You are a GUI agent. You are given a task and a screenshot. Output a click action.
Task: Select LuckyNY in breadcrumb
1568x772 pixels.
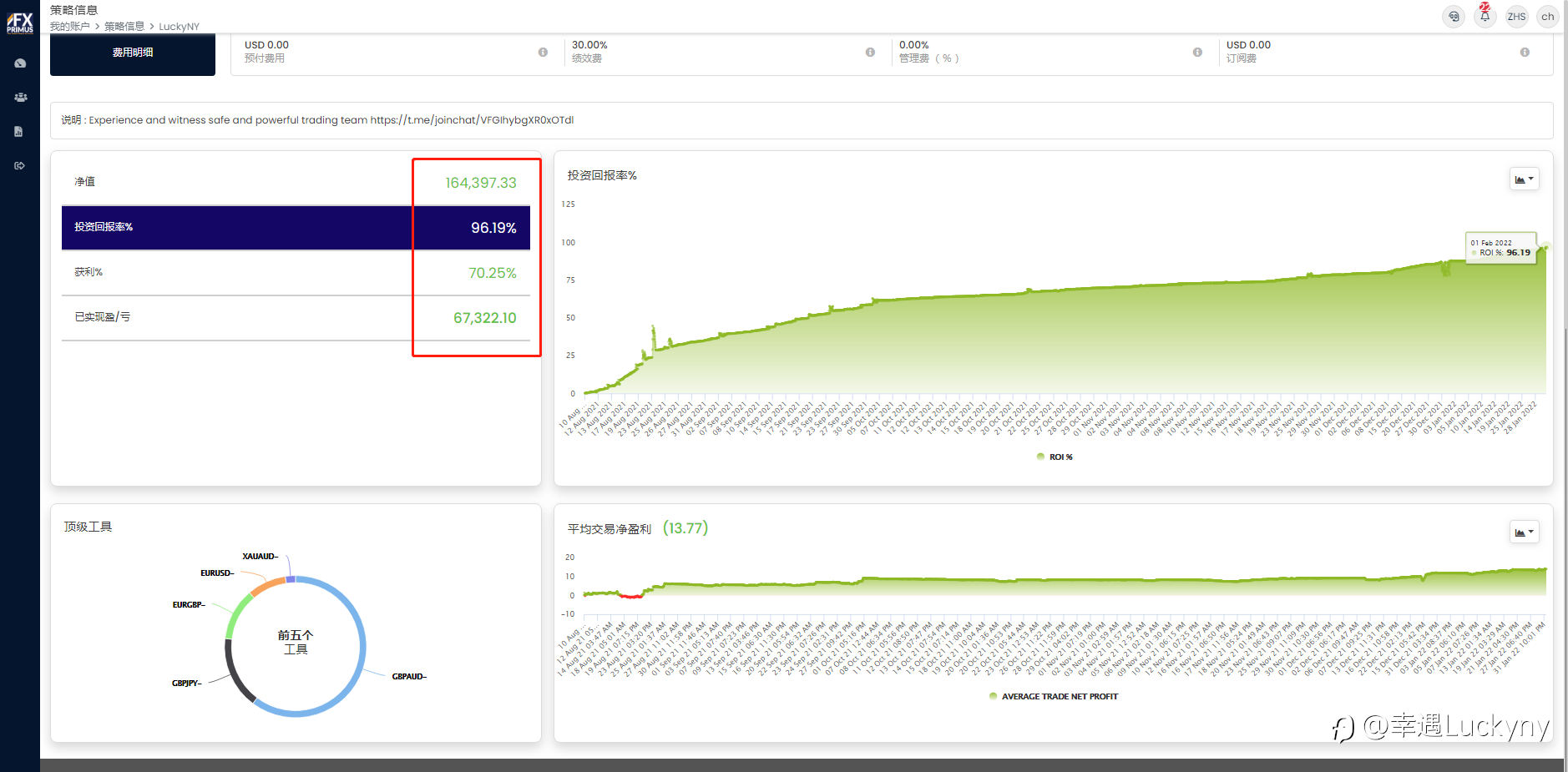coord(180,27)
